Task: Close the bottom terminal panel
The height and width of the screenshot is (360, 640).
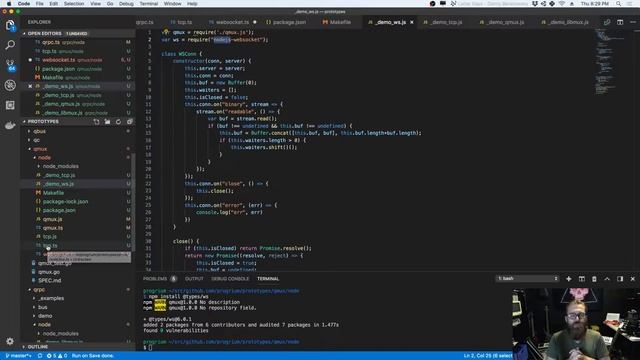Action: pos(633,279)
